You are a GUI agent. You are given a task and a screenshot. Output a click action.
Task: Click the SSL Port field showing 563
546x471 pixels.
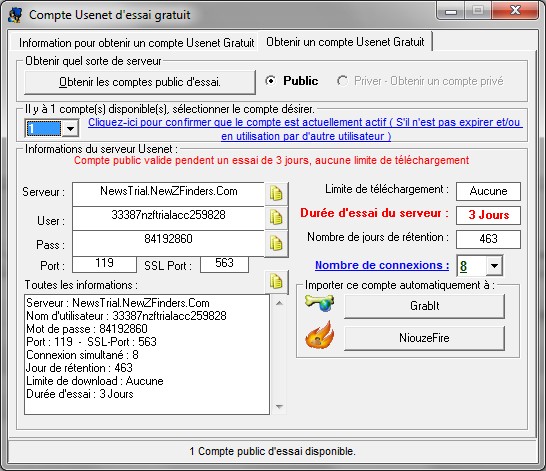point(224,264)
